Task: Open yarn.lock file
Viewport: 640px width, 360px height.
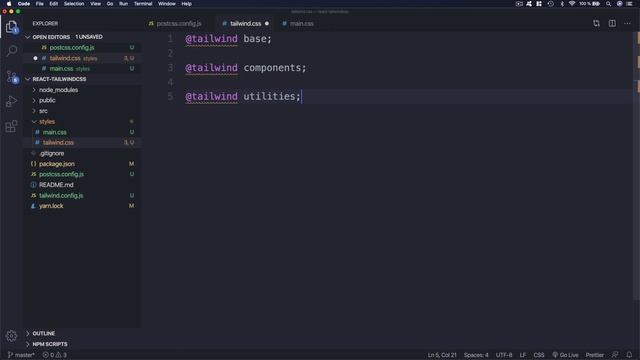Action: click(83, 206)
